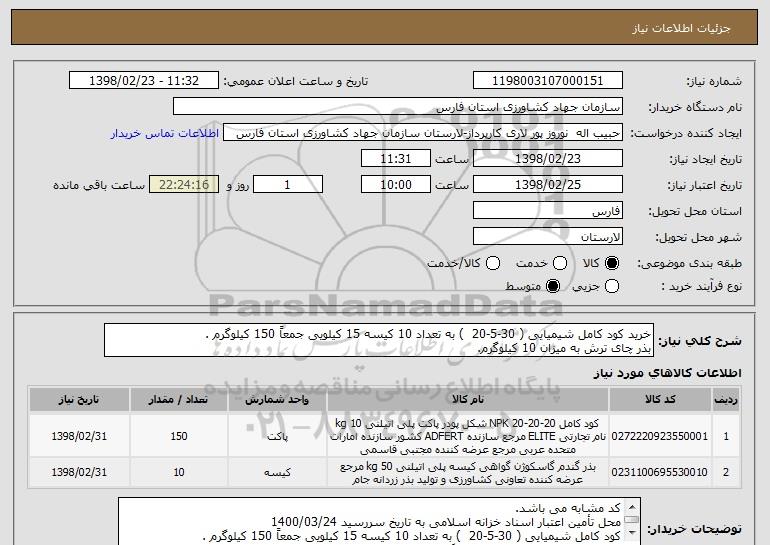Select the کالا radio button
This screenshot has height=545, width=770.
[x=612, y=263]
